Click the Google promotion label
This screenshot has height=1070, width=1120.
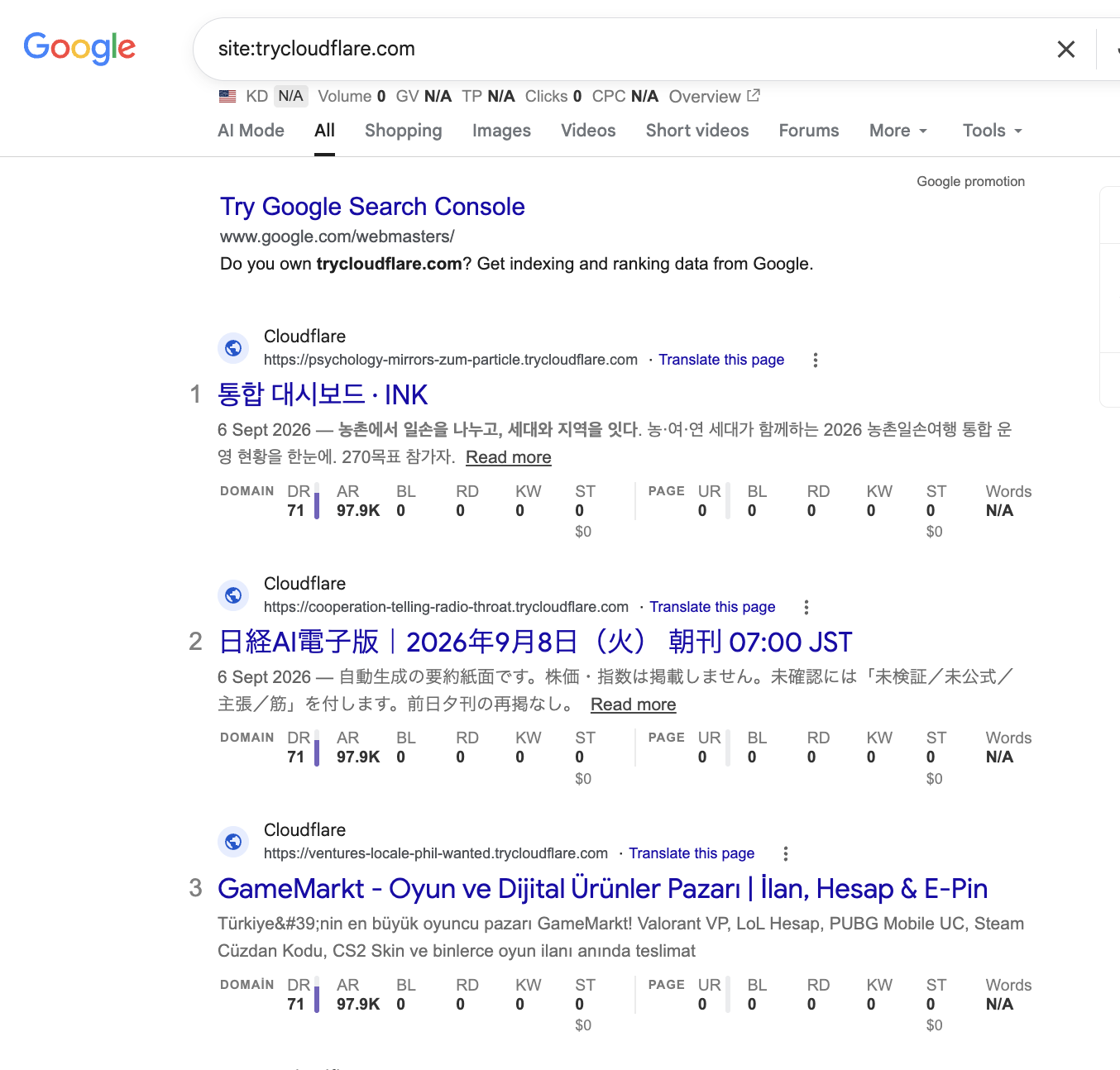click(970, 182)
